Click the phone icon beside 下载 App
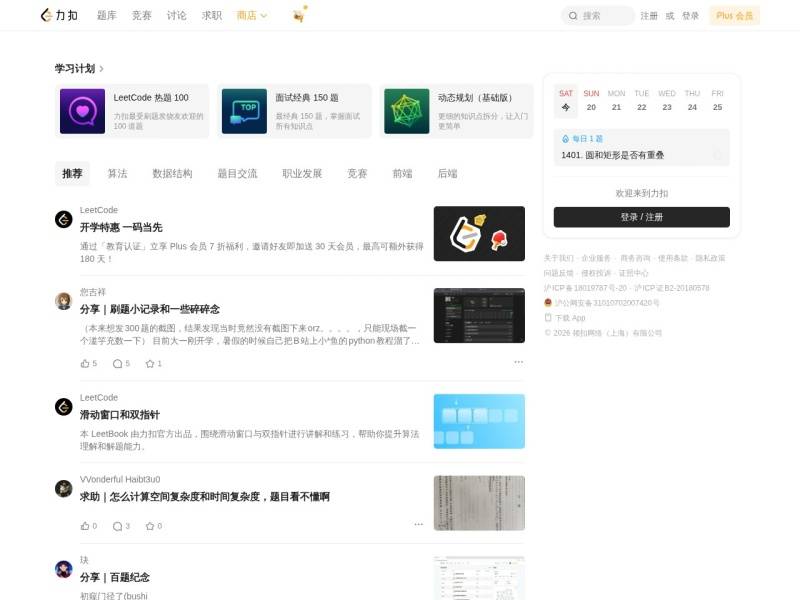 tap(548, 318)
